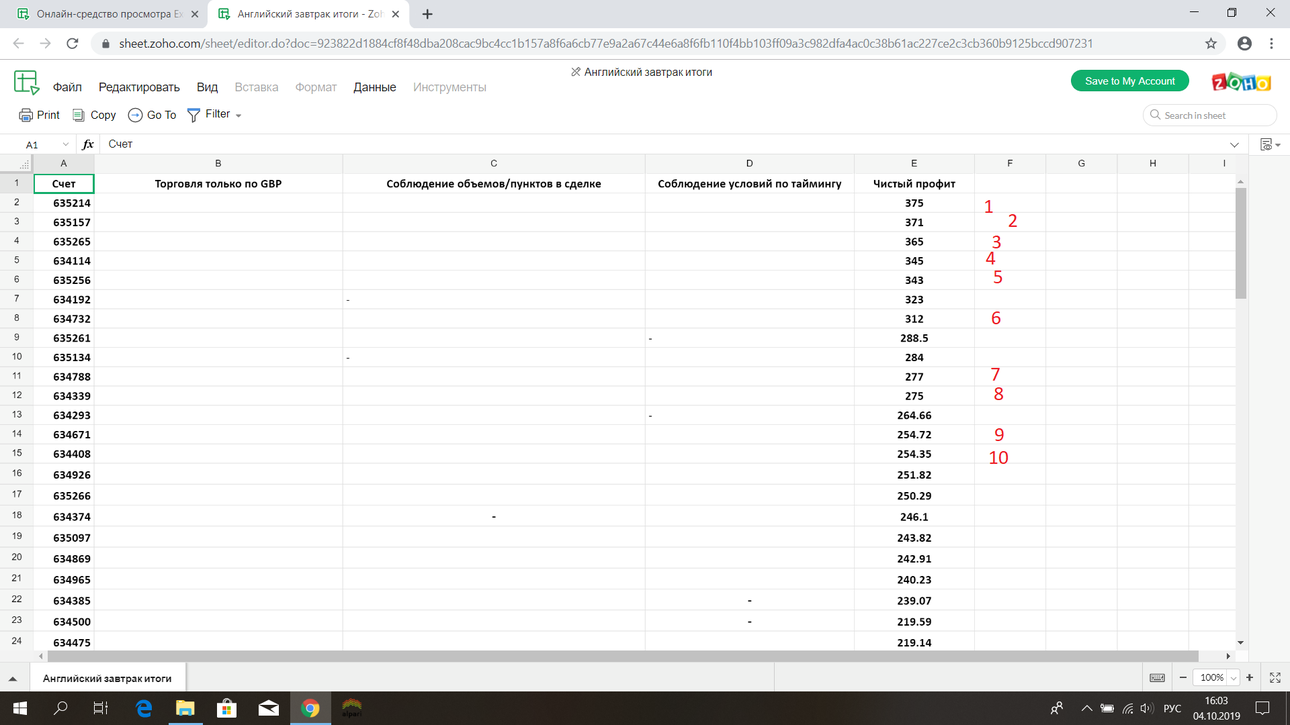This screenshot has width=1290, height=725.
Task: Open the Windows Start menu
Action: [x=19, y=708]
